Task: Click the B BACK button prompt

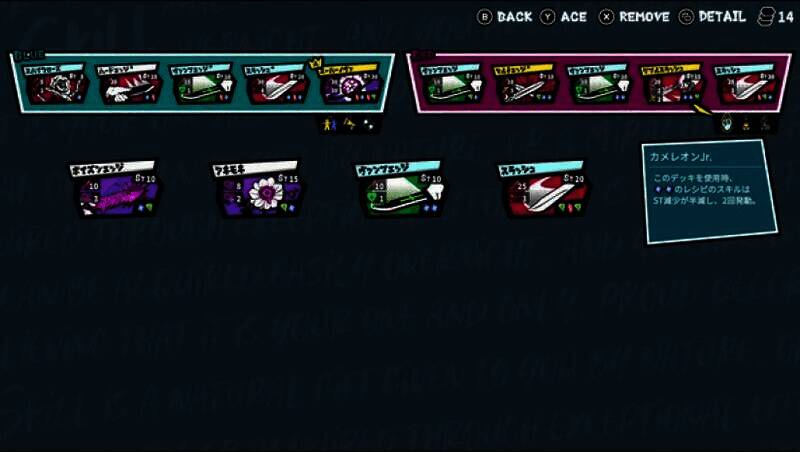Action: pos(505,17)
